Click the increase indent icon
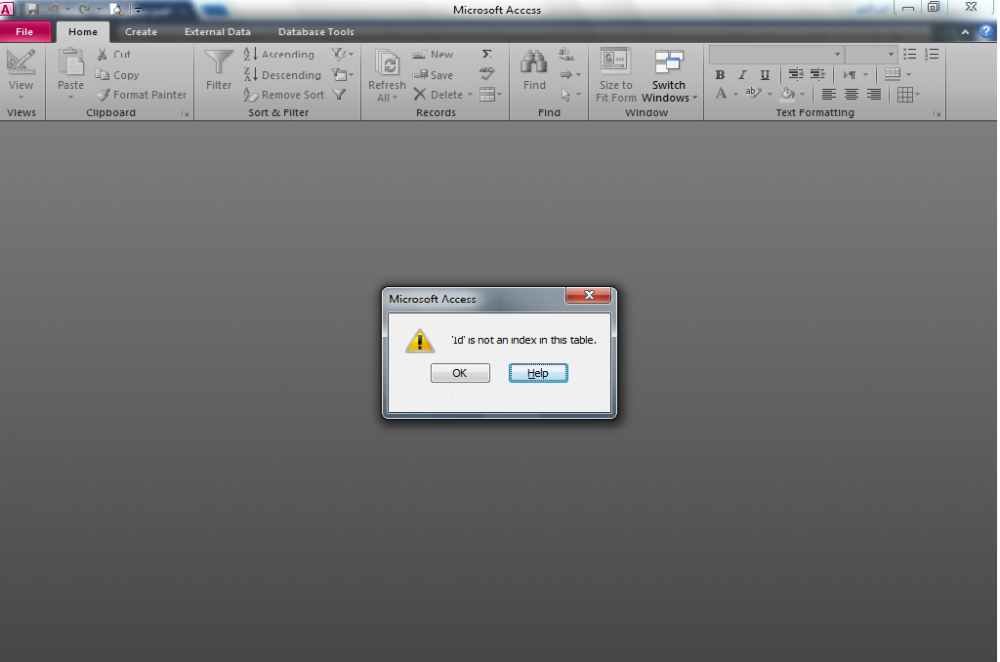This screenshot has height=662, width=1000. (x=818, y=74)
